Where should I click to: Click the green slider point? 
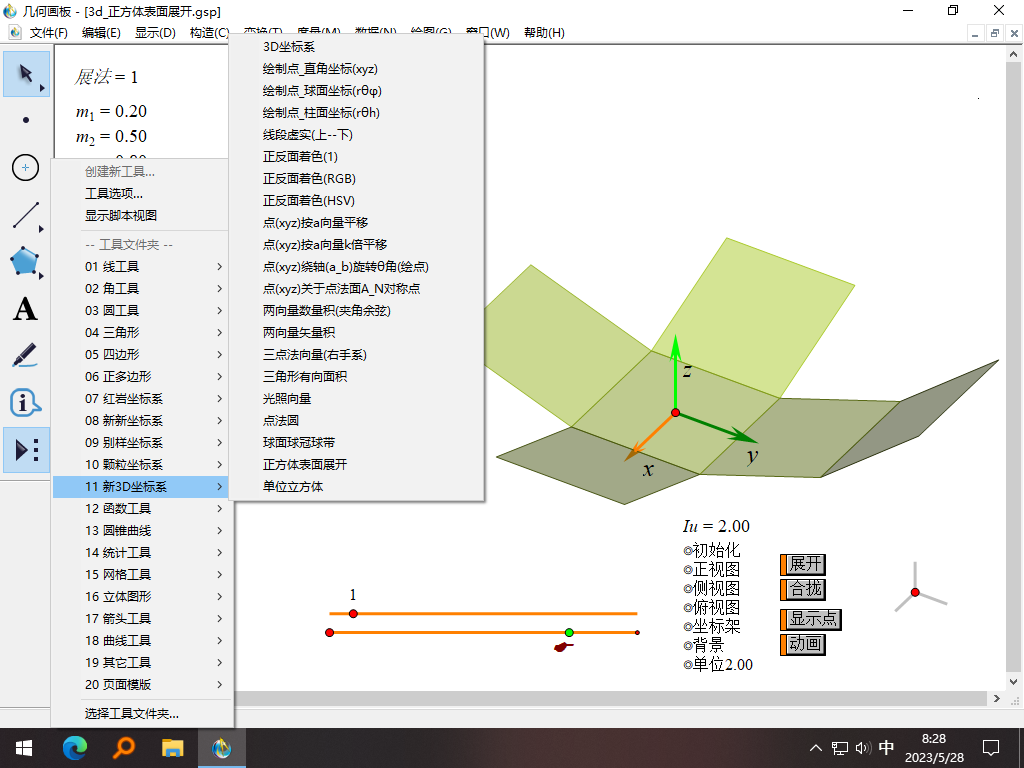click(x=568, y=631)
